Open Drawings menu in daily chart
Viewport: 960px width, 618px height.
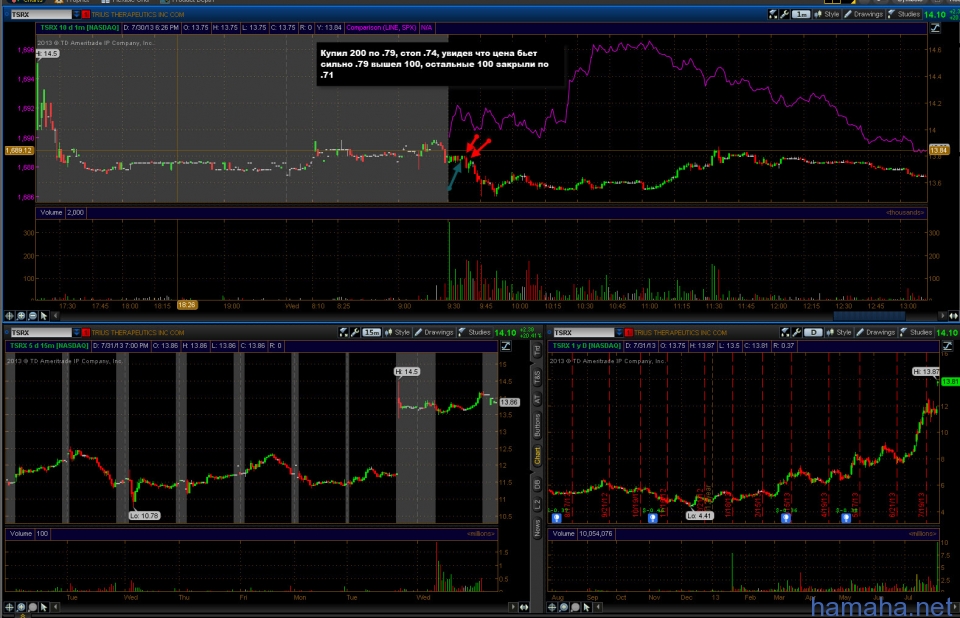click(876, 333)
